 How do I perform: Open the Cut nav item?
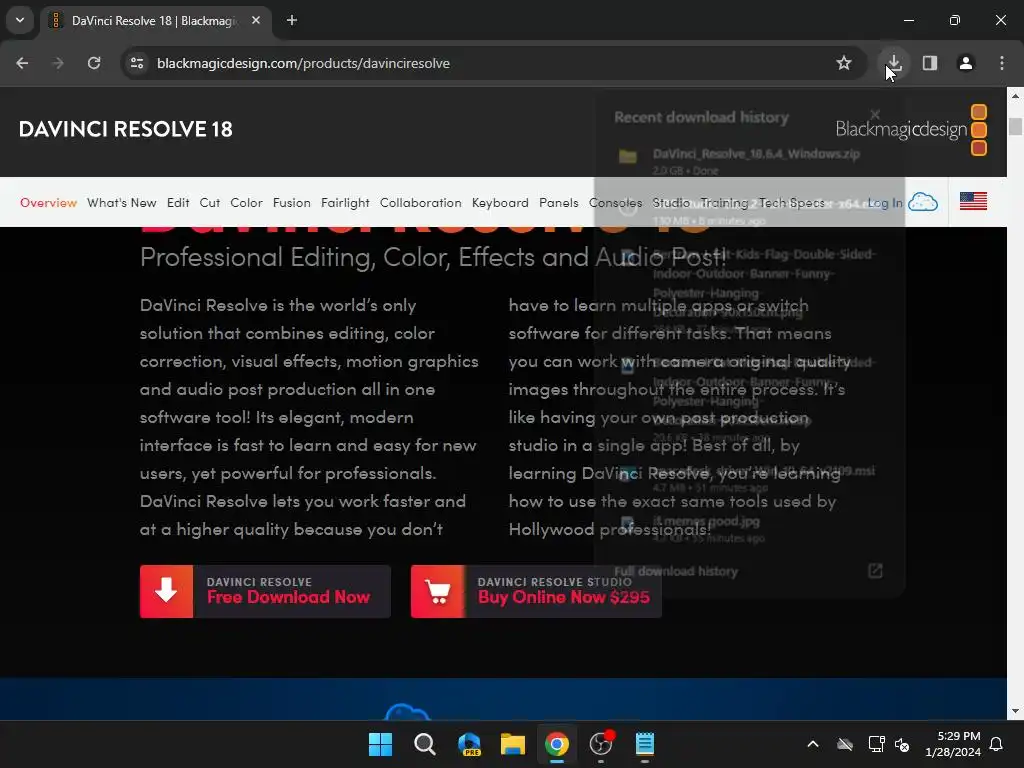pos(210,203)
